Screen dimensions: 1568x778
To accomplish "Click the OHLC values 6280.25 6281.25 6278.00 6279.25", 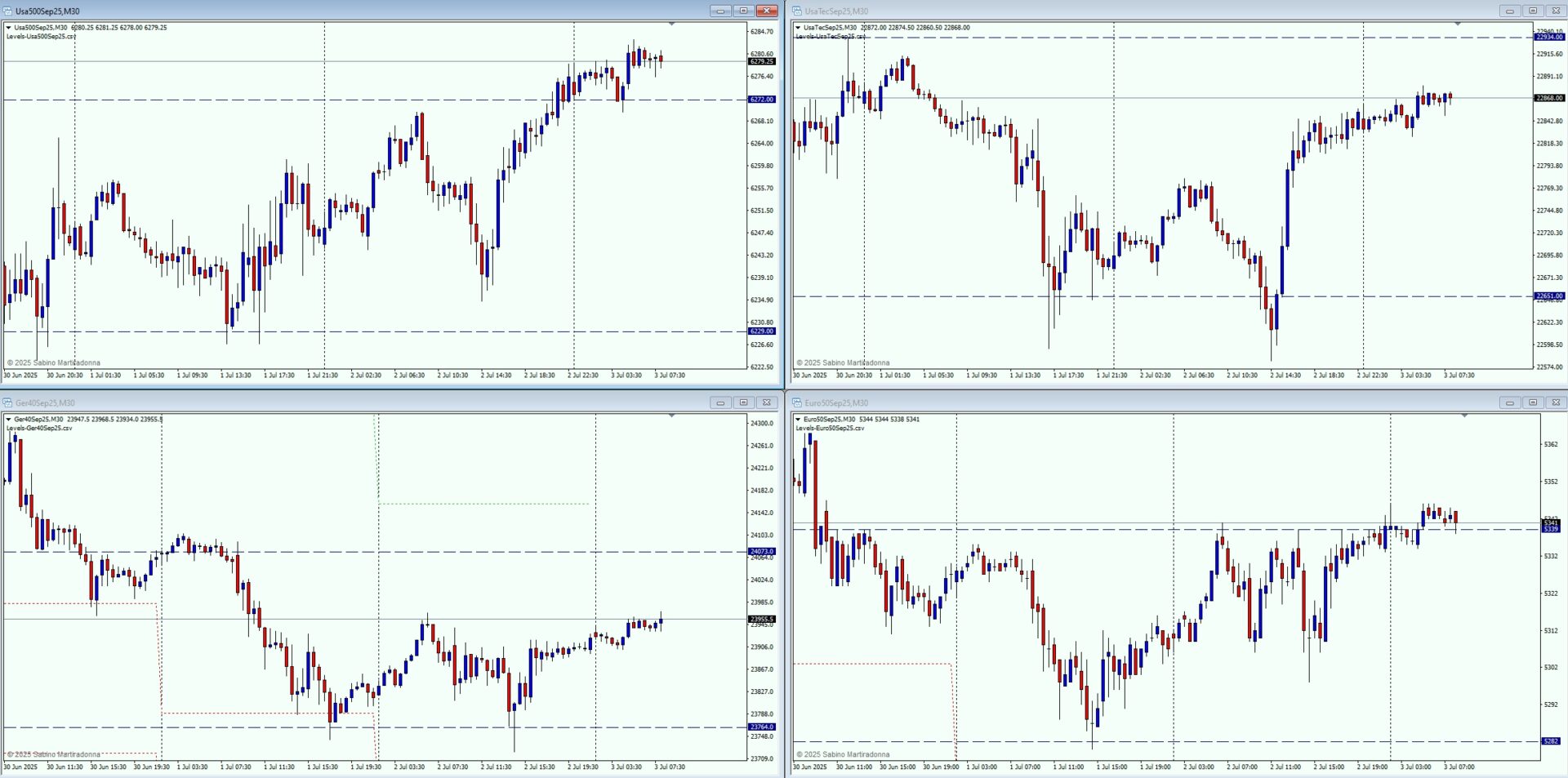I will [x=119, y=28].
